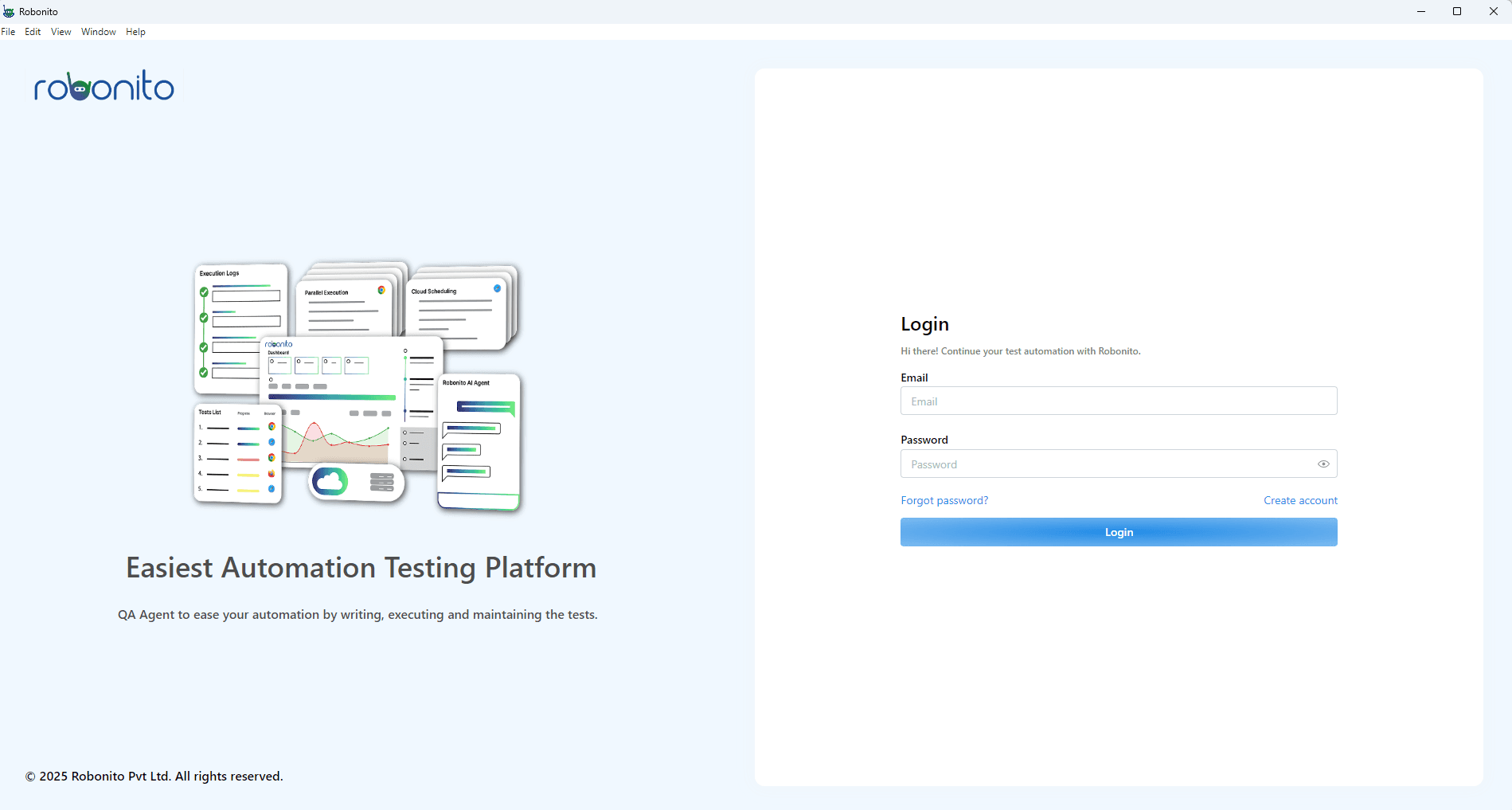Click the 'Password' field label

coord(924,440)
